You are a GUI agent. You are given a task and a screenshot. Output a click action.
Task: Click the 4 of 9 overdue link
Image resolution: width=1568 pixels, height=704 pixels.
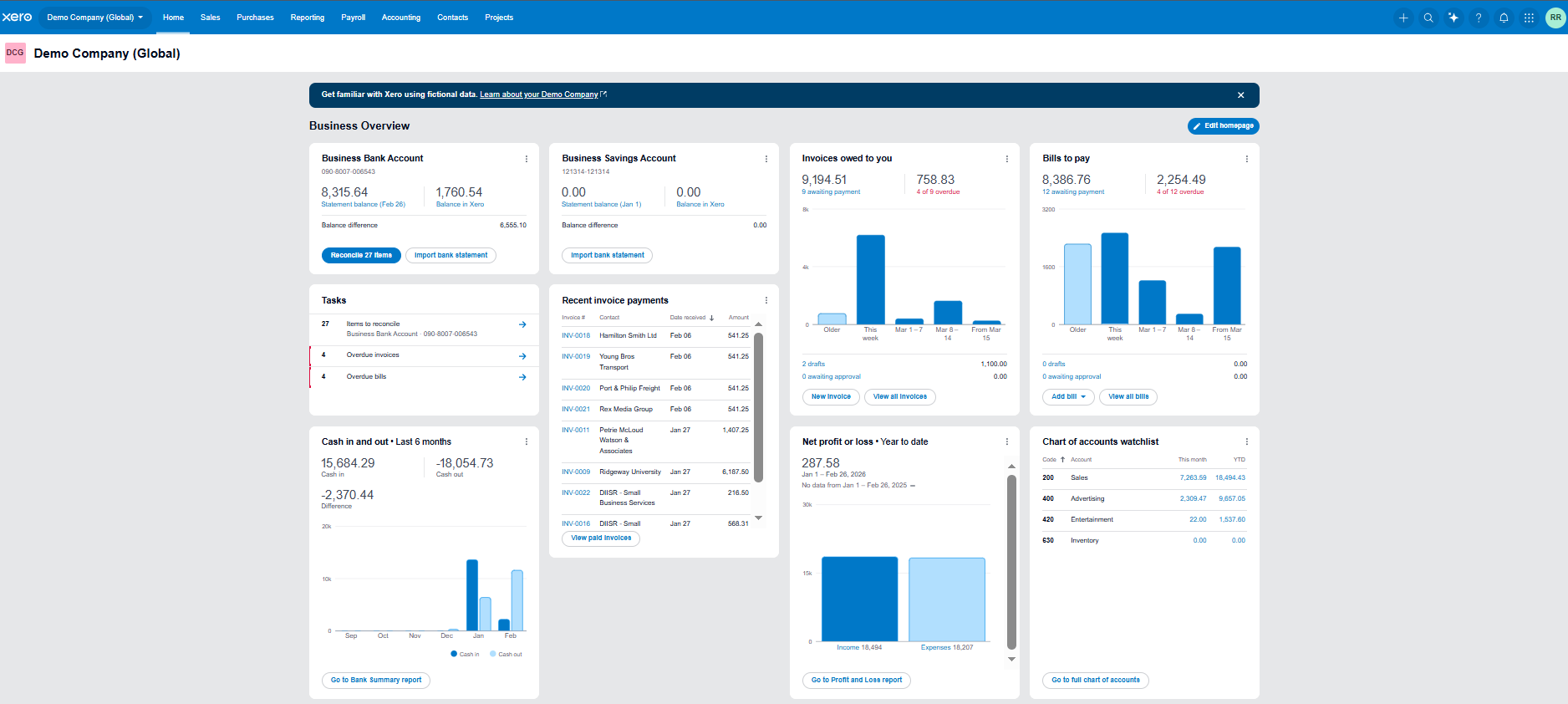click(938, 192)
